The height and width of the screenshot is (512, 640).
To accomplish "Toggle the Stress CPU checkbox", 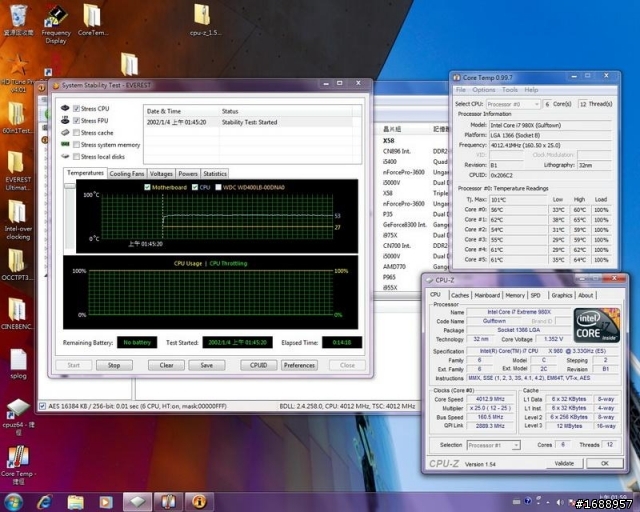I will click(x=76, y=109).
